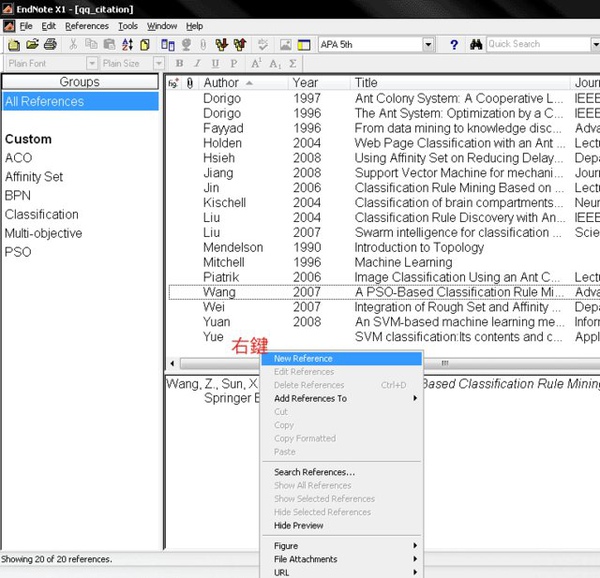600x578 pixels.
Task: Sort by the Year column header
Action: [x=319, y=83]
